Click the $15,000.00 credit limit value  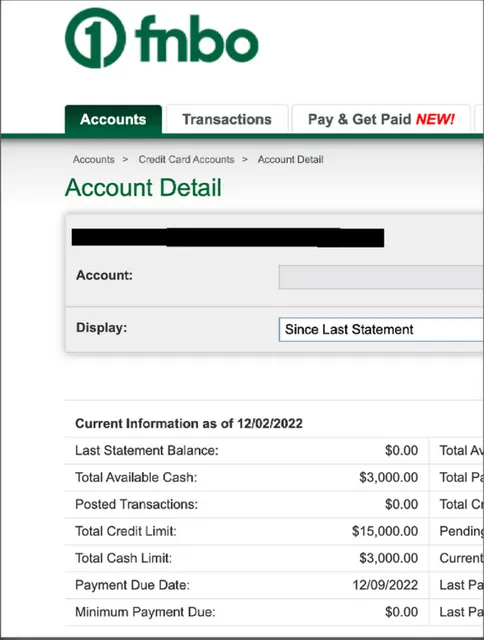(385, 531)
